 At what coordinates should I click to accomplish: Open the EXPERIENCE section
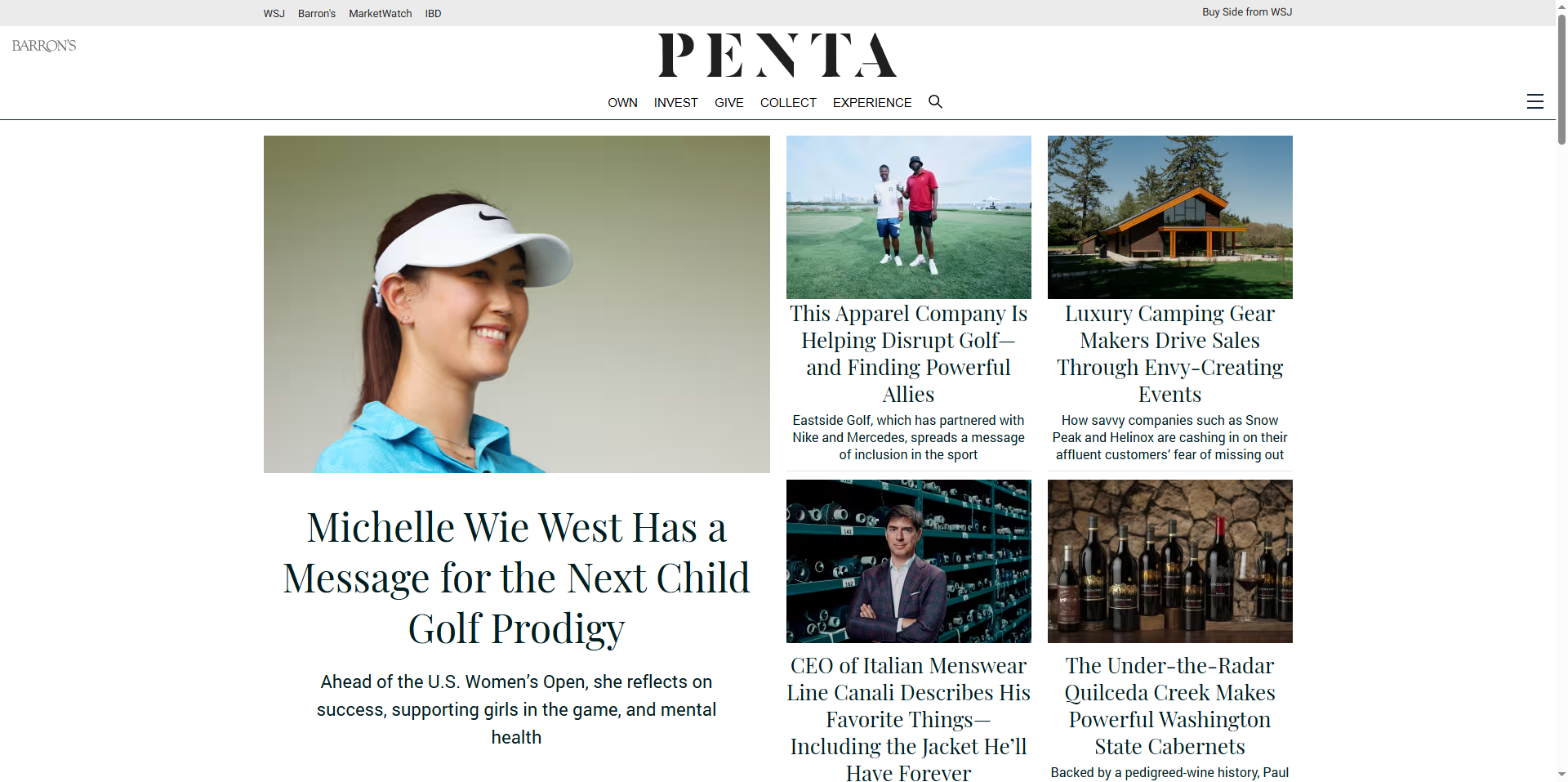[x=871, y=102]
